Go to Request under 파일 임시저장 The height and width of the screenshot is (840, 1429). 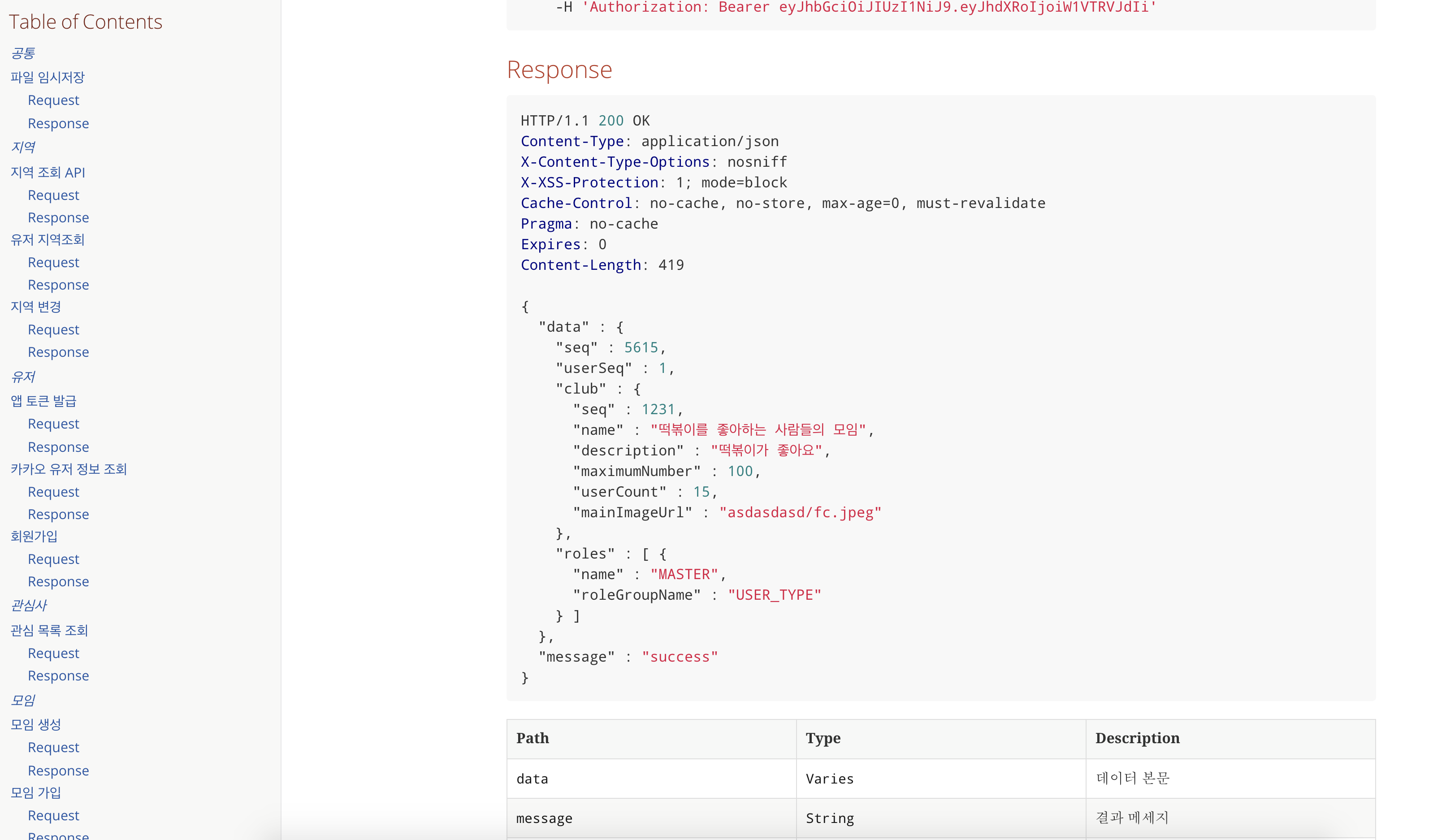(53, 100)
